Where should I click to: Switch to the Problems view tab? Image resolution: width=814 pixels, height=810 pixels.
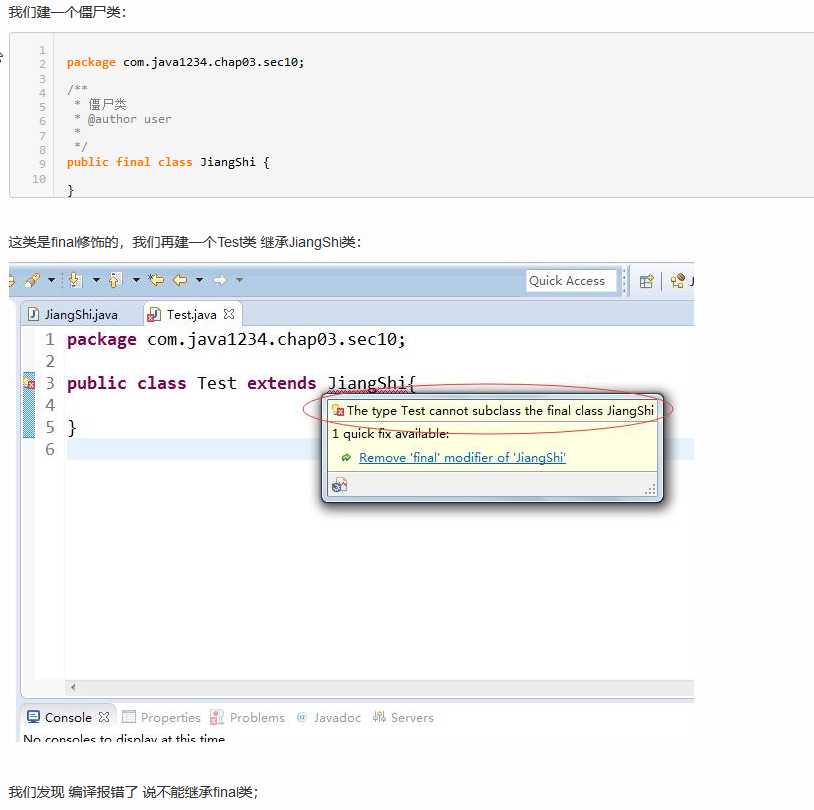click(x=247, y=718)
